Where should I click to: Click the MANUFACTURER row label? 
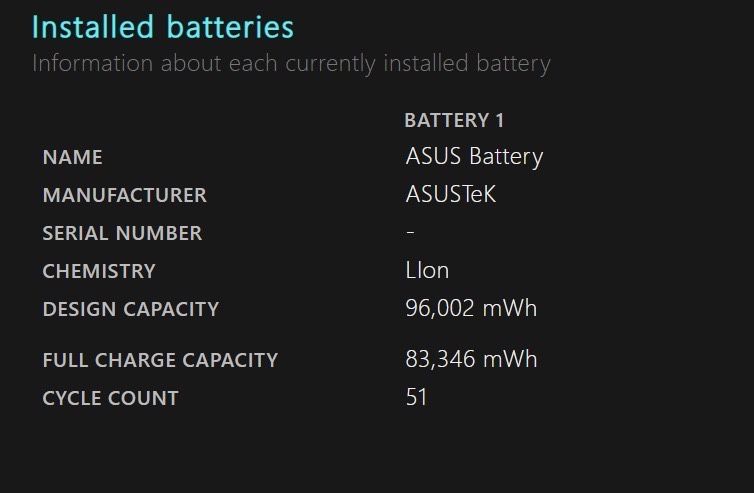[x=125, y=195]
